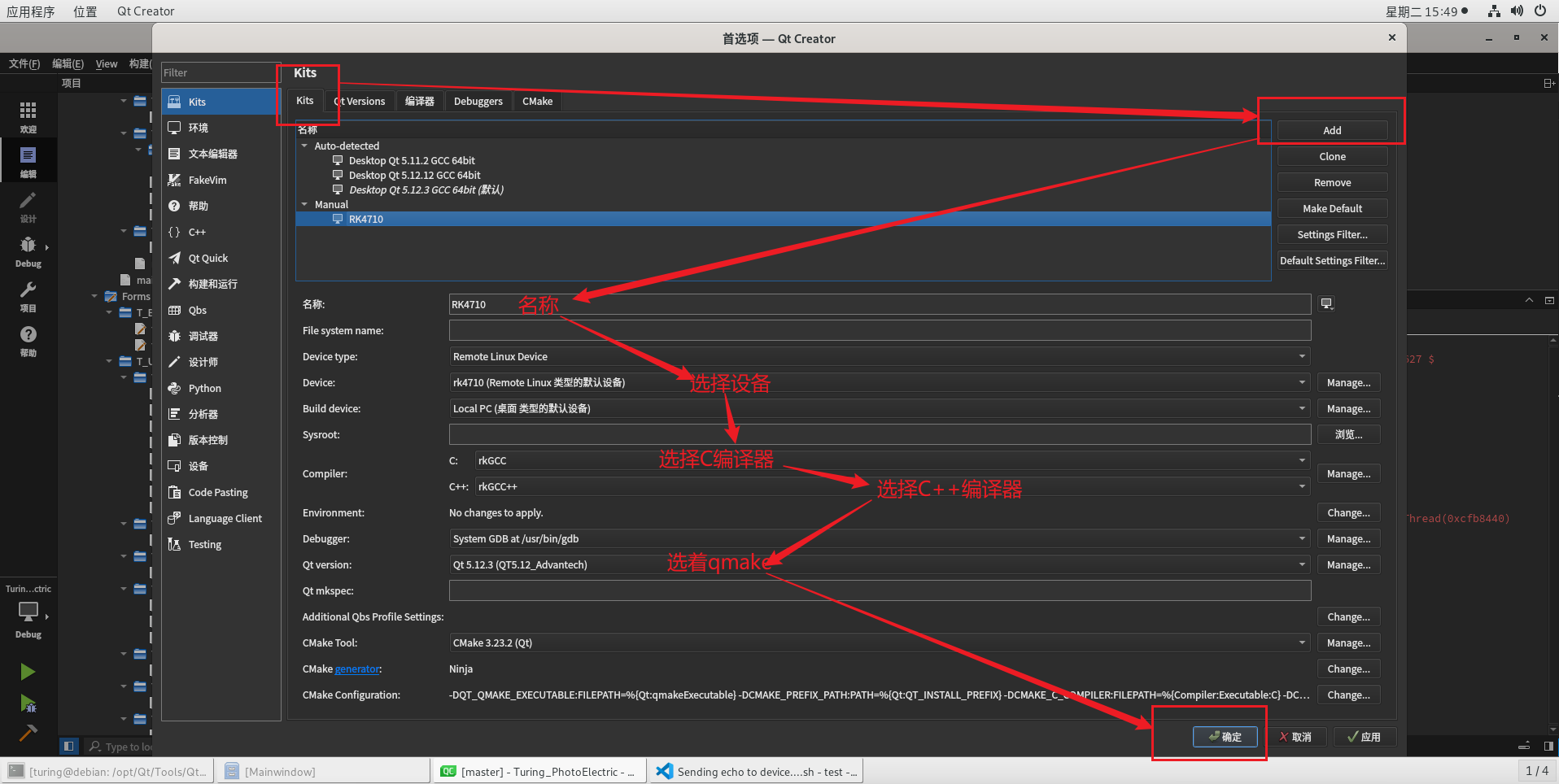Screen dimensions: 1559x784
Task: Open the View menu in Qt Creator
Action: (x=107, y=63)
